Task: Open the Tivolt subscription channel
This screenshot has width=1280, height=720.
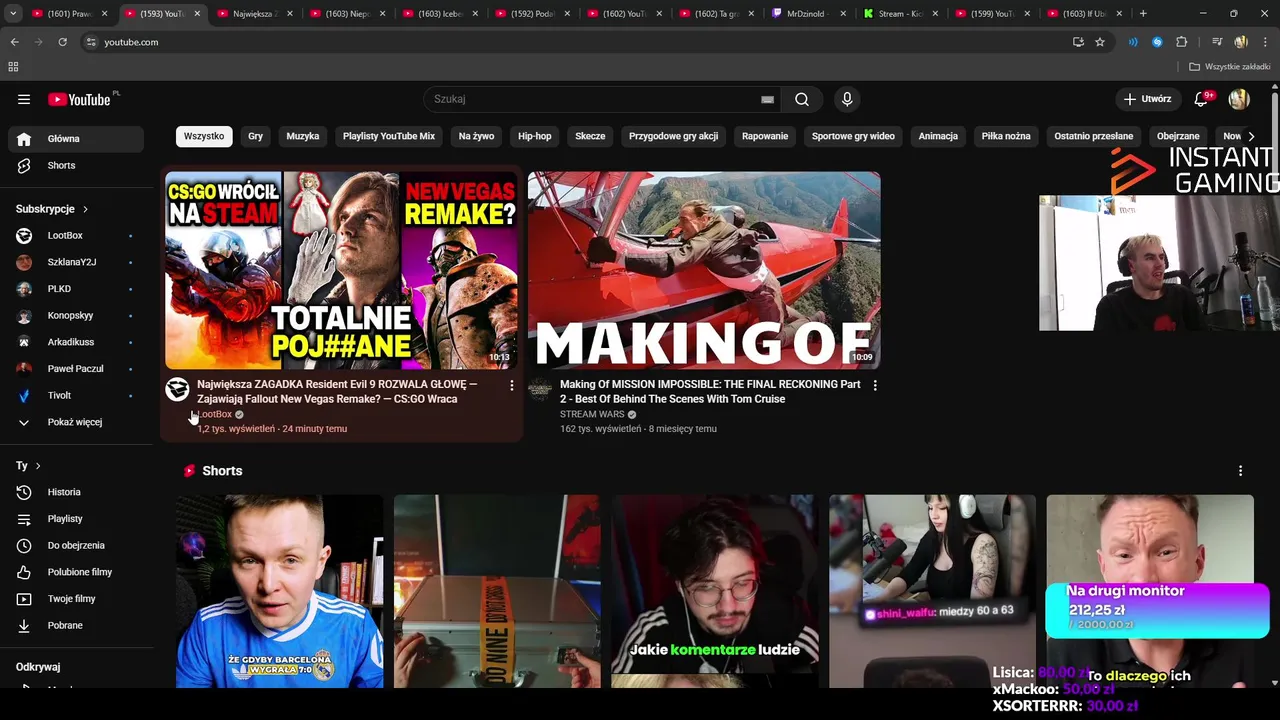Action: [x=76, y=395]
